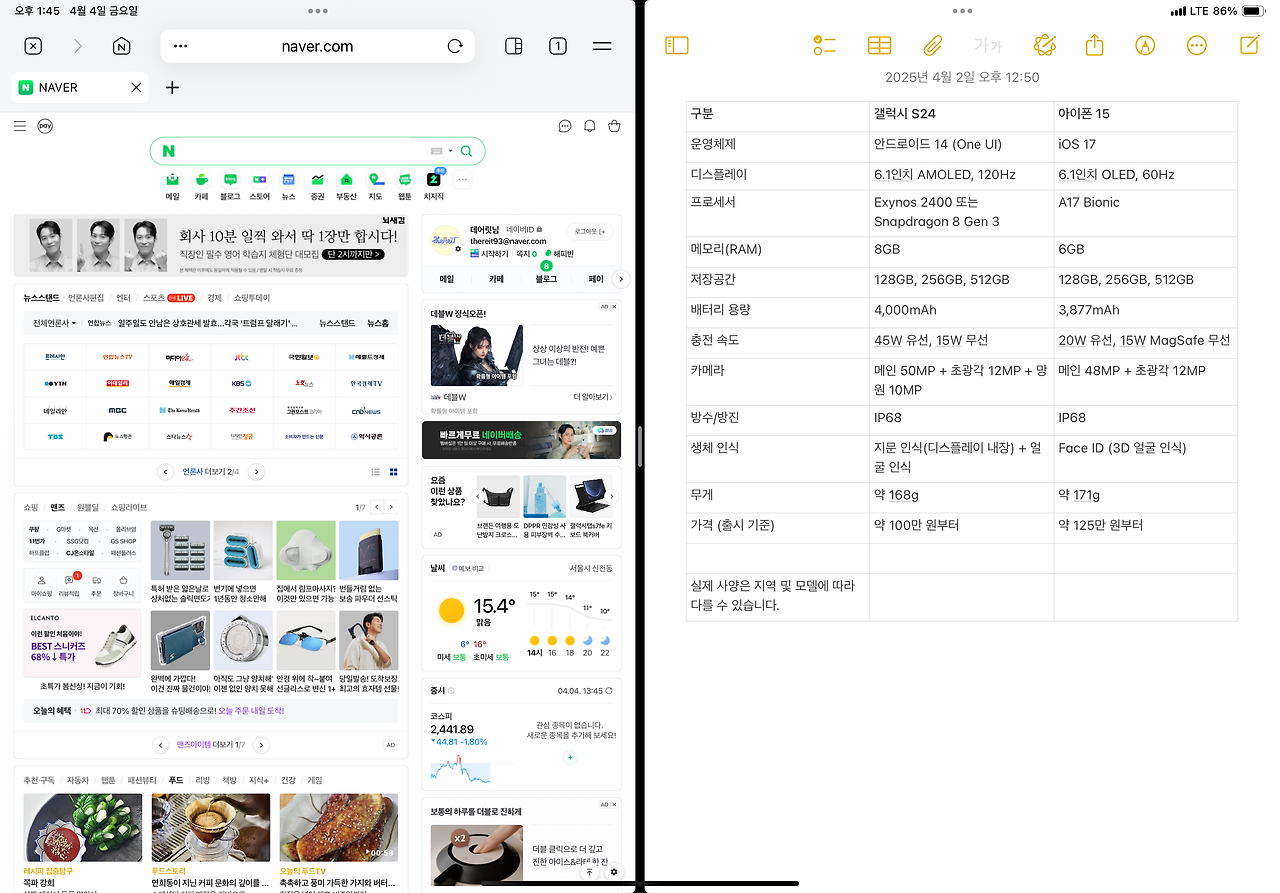The image size is (1280, 893).
Task: Select the 원뿔딜 shopping tab
Action: (88, 507)
